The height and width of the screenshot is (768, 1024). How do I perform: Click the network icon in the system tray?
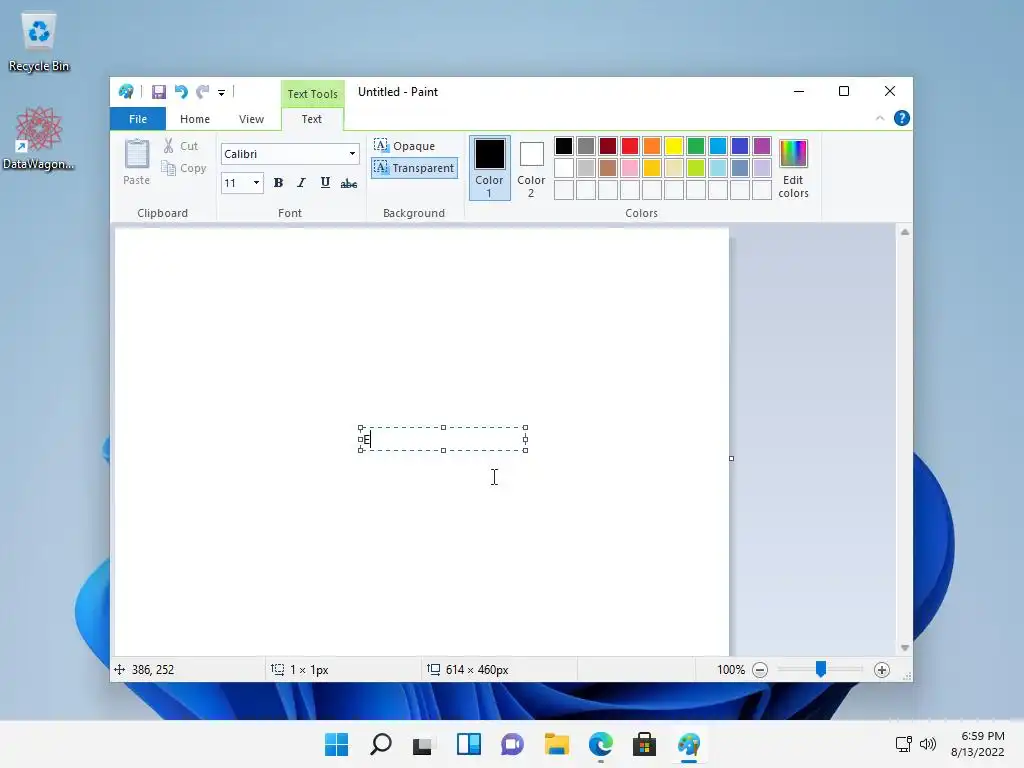[904, 744]
